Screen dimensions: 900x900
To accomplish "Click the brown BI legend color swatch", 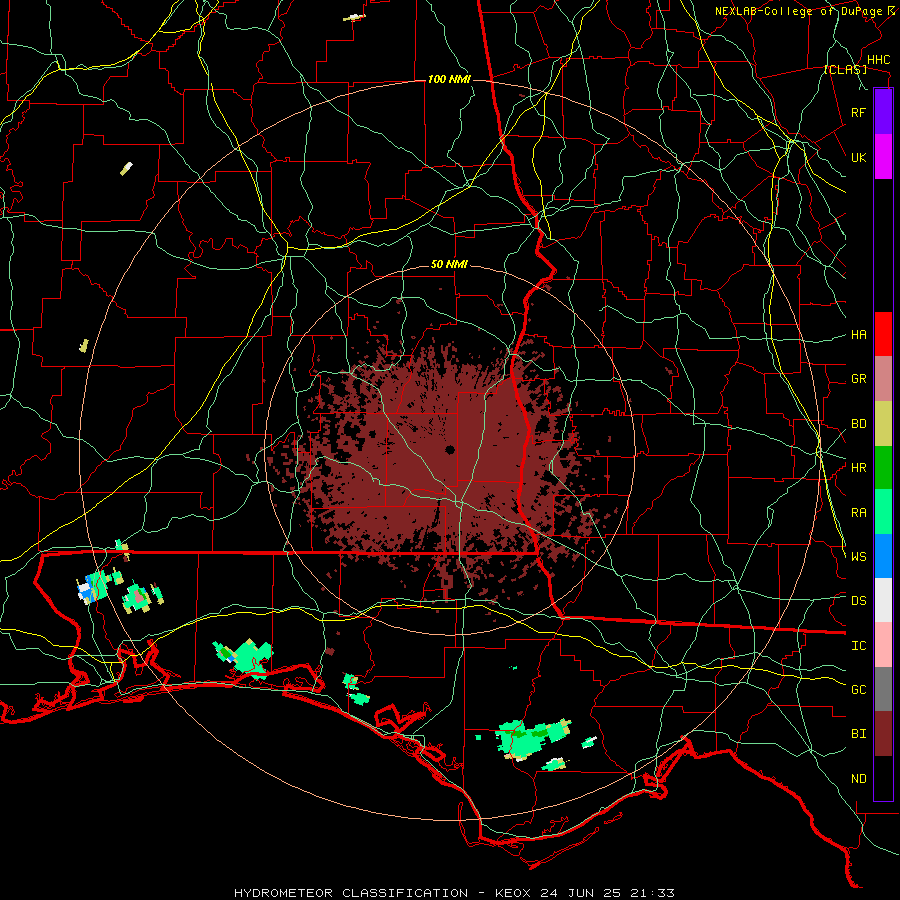I will (x=883, y=734).
